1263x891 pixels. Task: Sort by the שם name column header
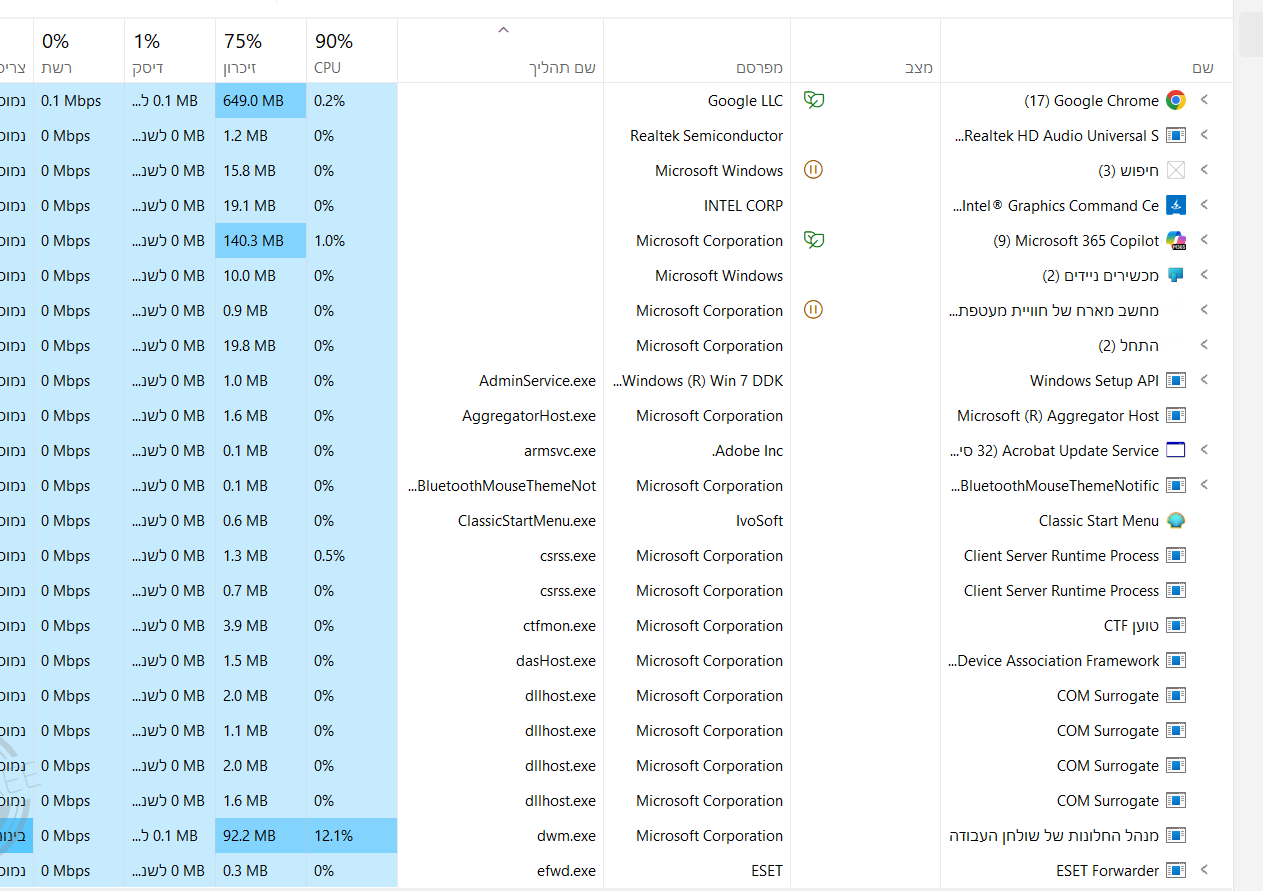point(1087,51)
